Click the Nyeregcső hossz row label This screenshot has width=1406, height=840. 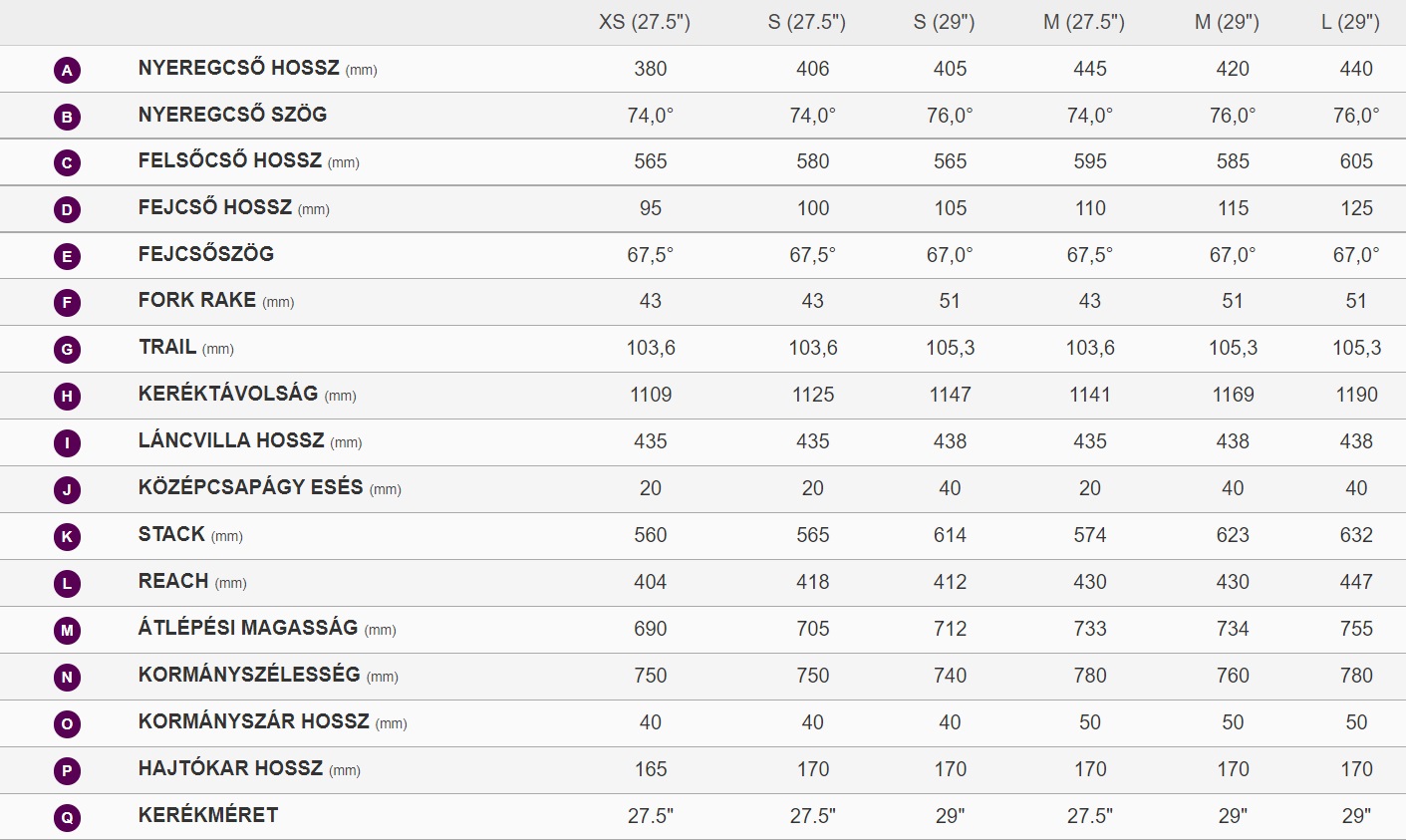[x=238, y=68]
